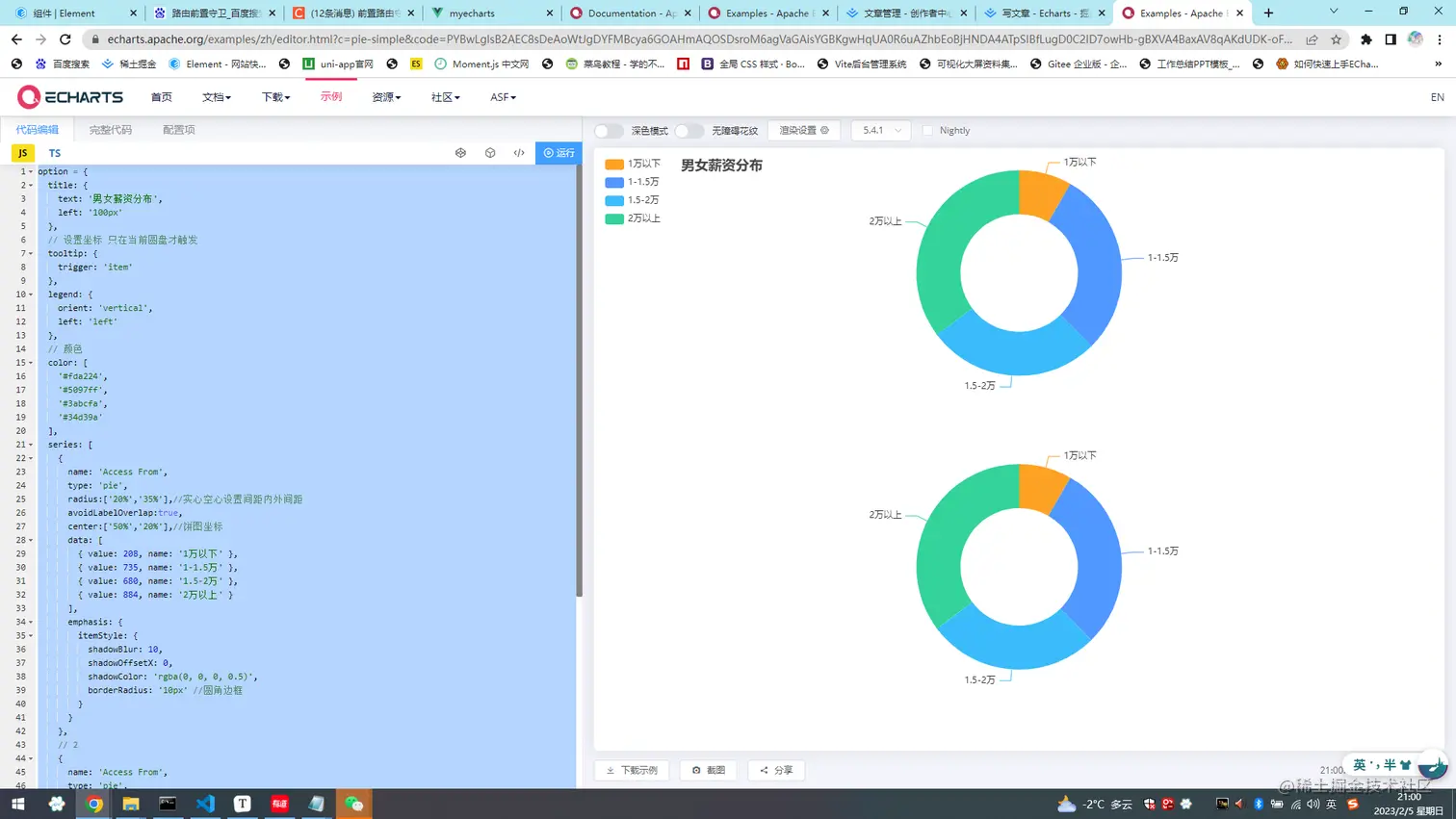
Task: Open the Windows Start menu
Action: click(x=17, y=804)
